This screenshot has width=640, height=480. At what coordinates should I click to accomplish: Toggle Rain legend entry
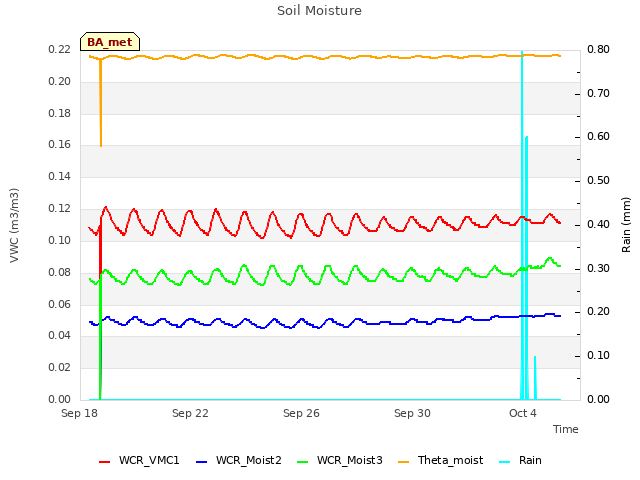coord(520,460)
